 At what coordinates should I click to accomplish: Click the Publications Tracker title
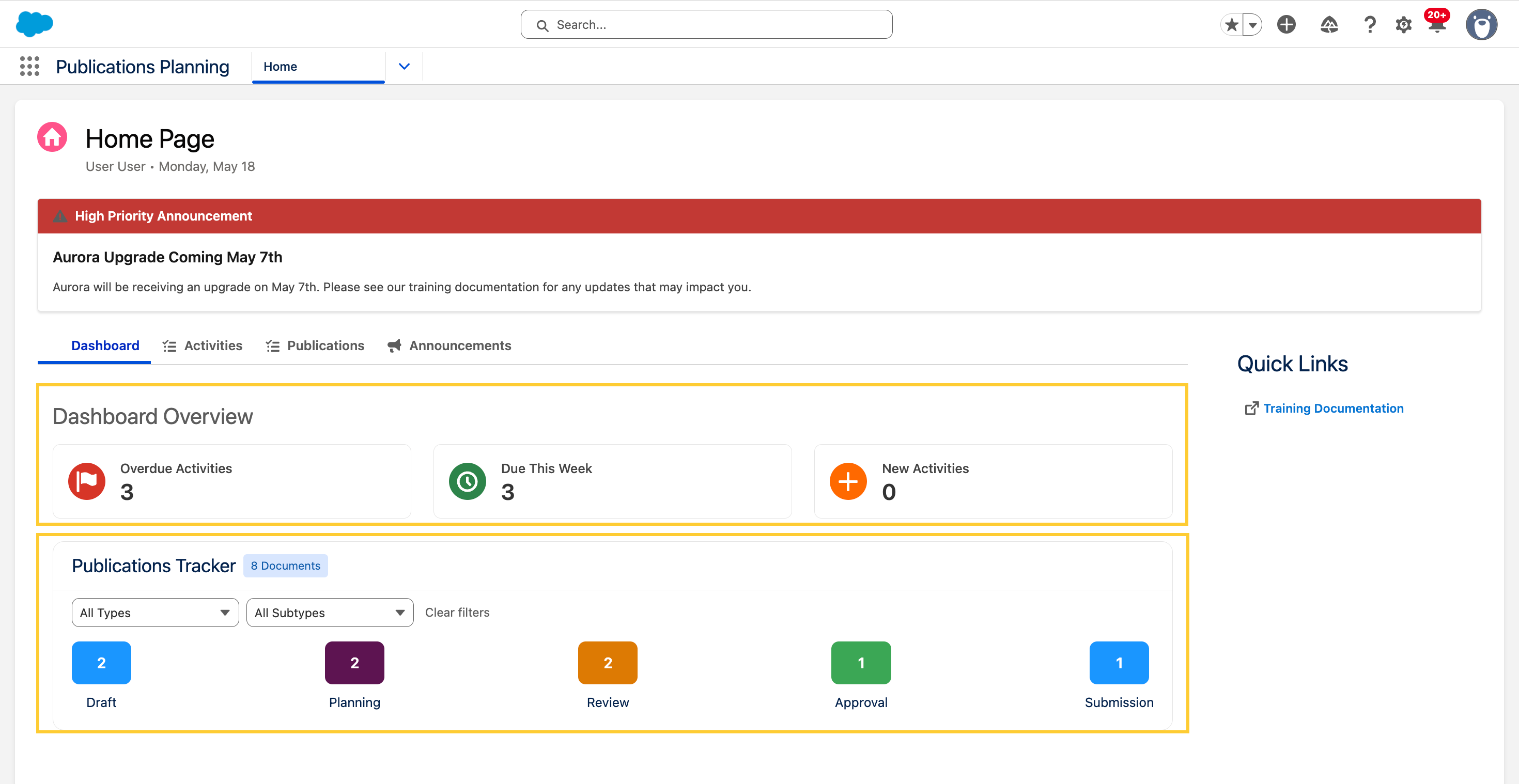[x=153, y=566]
